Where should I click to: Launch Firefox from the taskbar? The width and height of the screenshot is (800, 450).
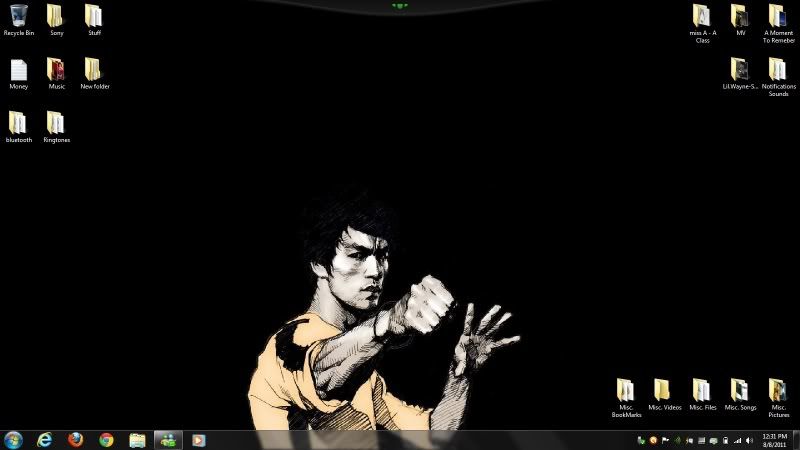click(x=76, y=440)
